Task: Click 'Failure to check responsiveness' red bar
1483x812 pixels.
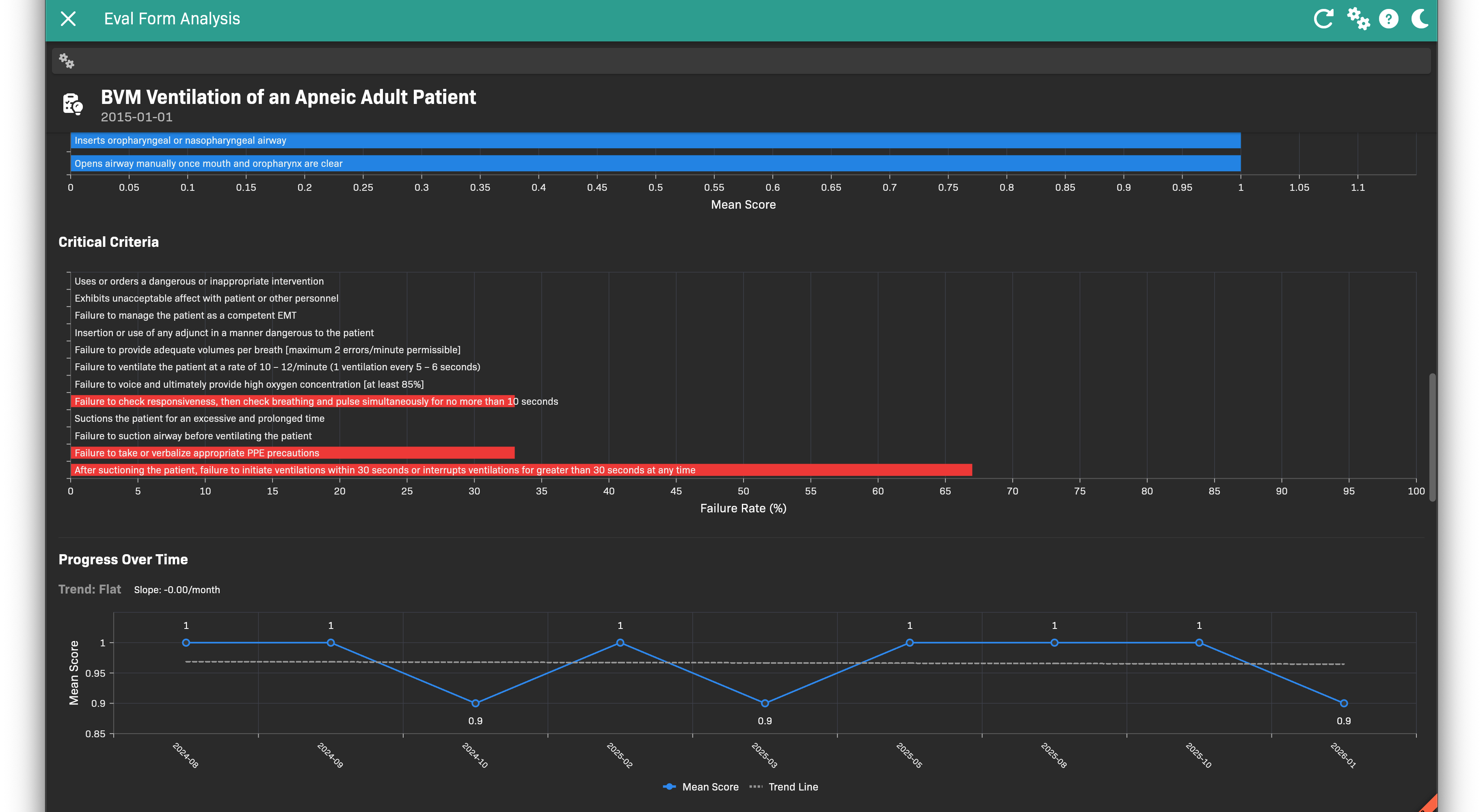Action: click(x=292, y=401)
